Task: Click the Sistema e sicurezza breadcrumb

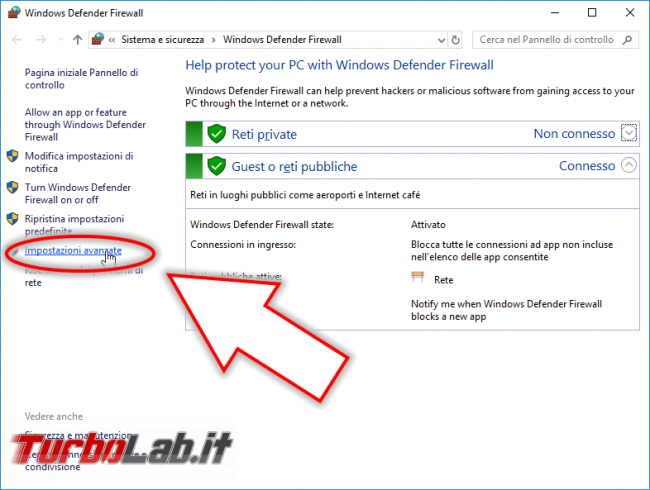Action: click(x=162, y=40)
